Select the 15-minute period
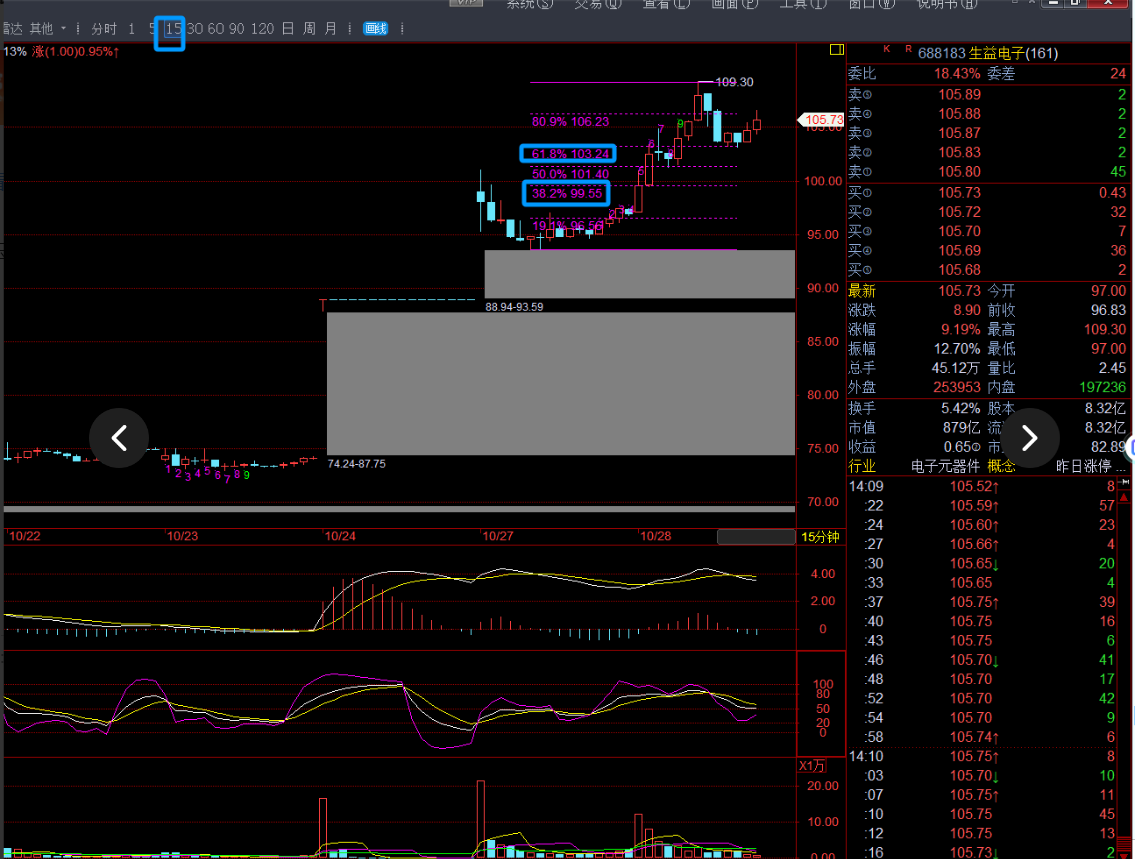The image size is (1135, 859). click(x=173, y=29)
